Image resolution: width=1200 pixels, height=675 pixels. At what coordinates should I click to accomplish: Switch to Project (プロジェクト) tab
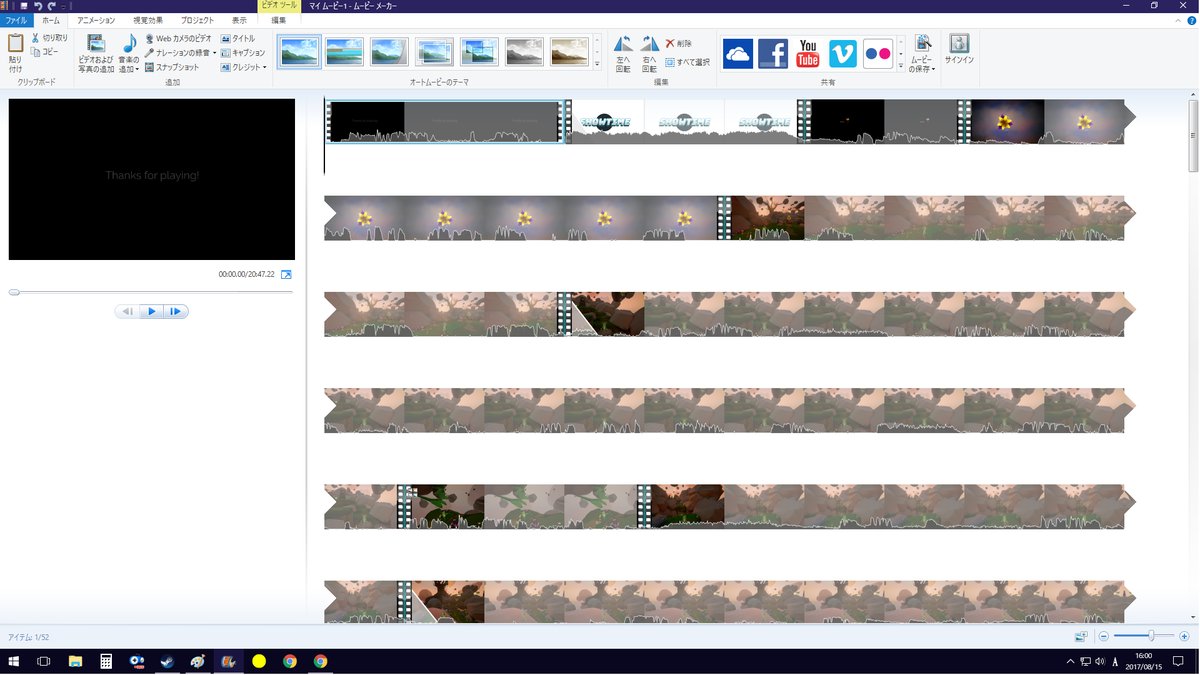197,20
